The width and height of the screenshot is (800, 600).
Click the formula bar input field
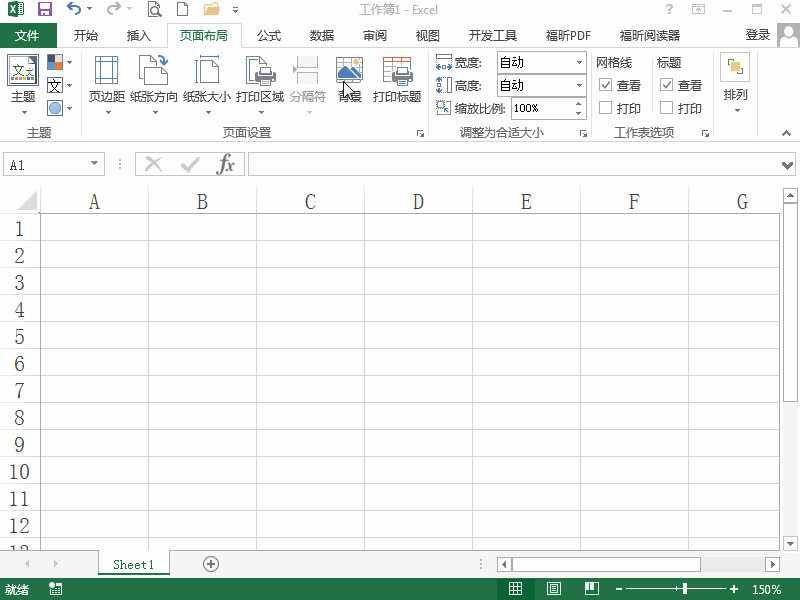click(514, 165)
